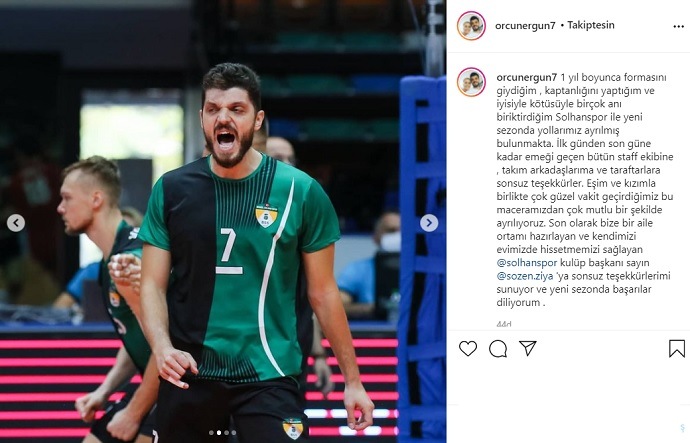This screenshot has width=690, height=443.
Task: Click the profile avatar beside the caption
Action: 471,82
